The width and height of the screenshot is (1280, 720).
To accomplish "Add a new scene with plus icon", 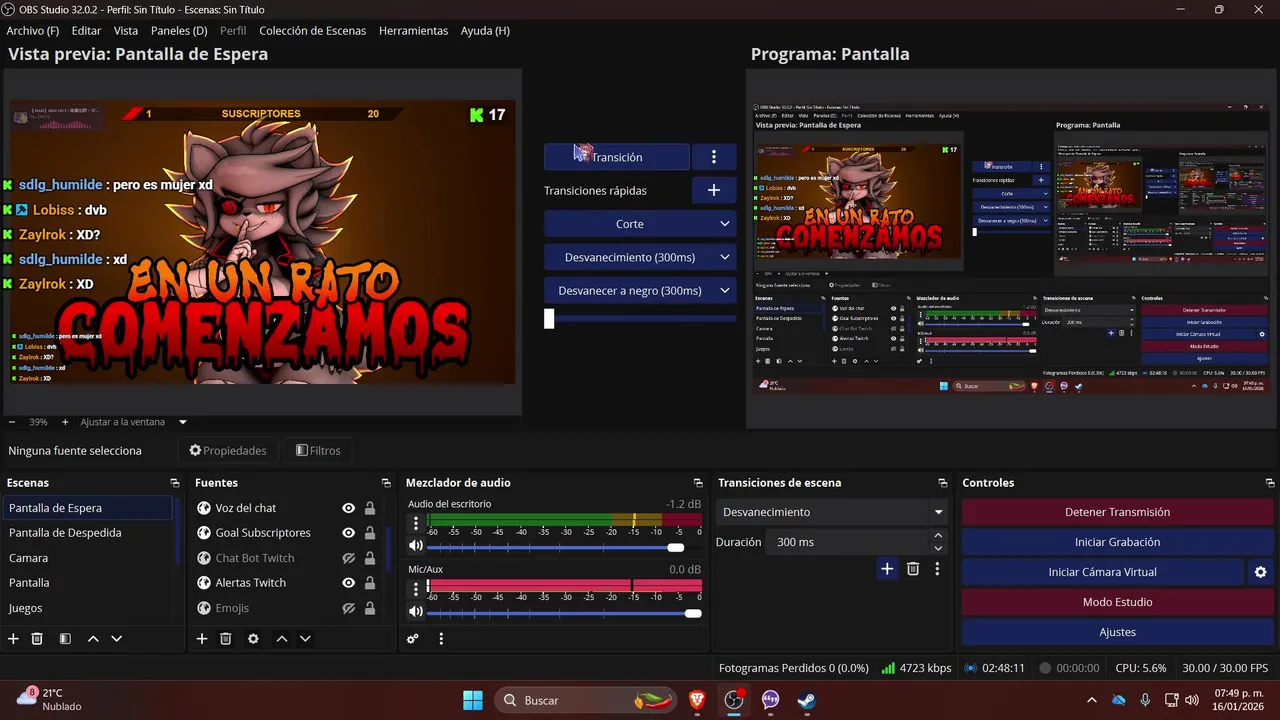I will [13, 638].
